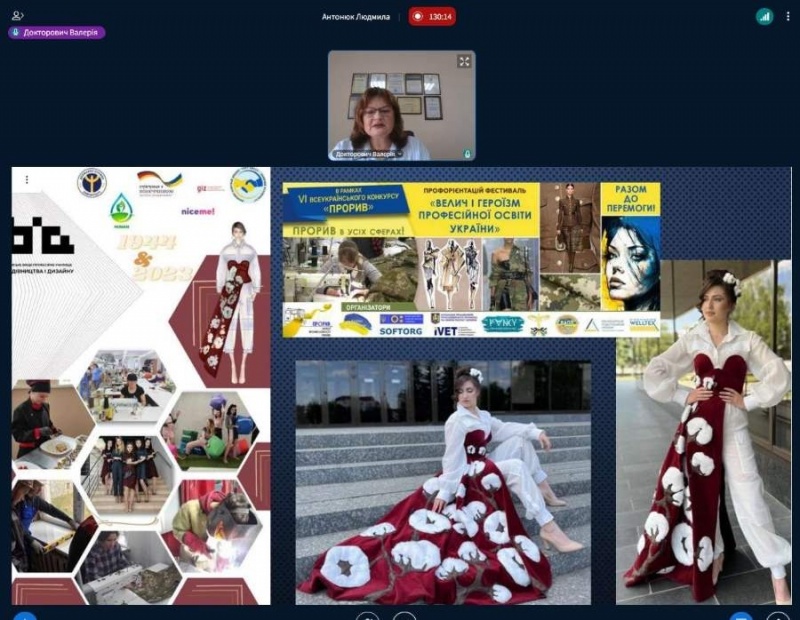Click the standing model photo on the right
800x620 pixels.
click(703, 430)
